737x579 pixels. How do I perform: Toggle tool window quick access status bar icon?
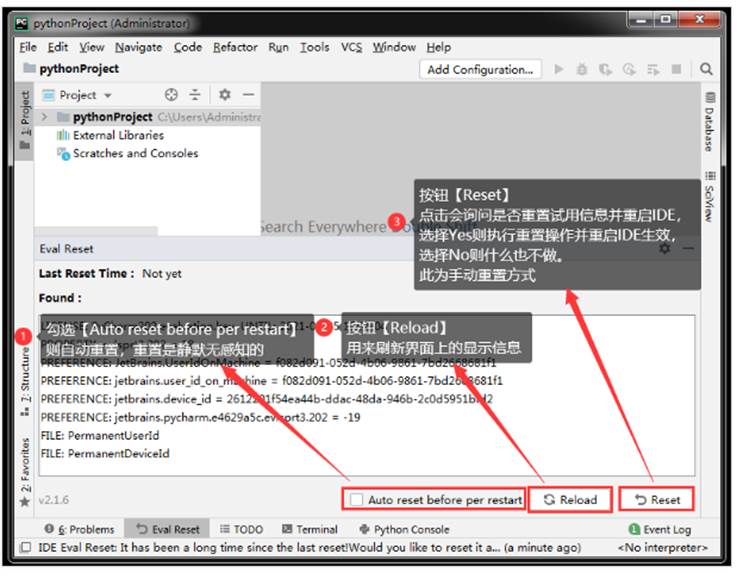[x=26, y=548]
